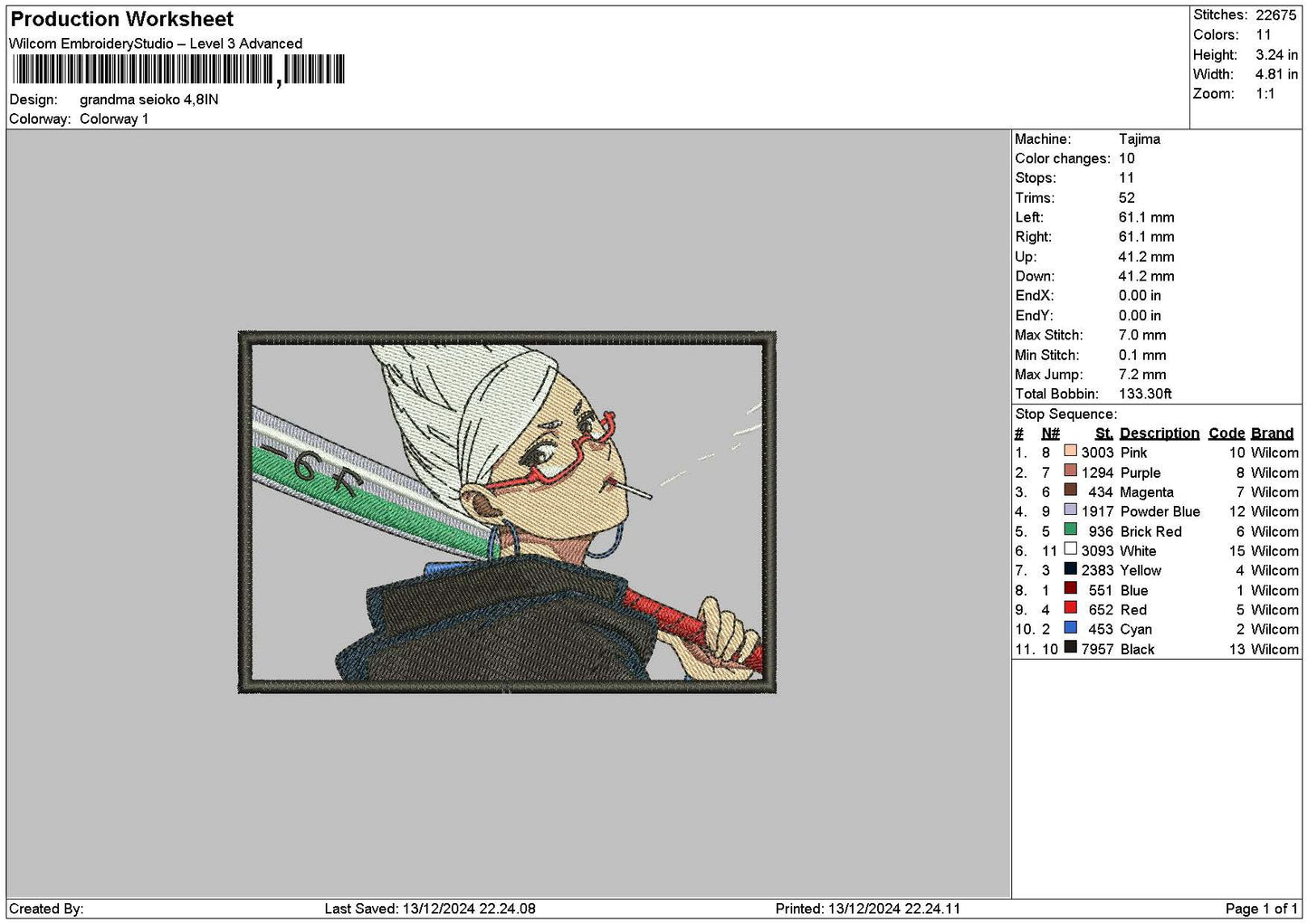Click the "Created By:" footer label
The image size is (1308, 924).
pyautogui.click(x=46, y=909)
